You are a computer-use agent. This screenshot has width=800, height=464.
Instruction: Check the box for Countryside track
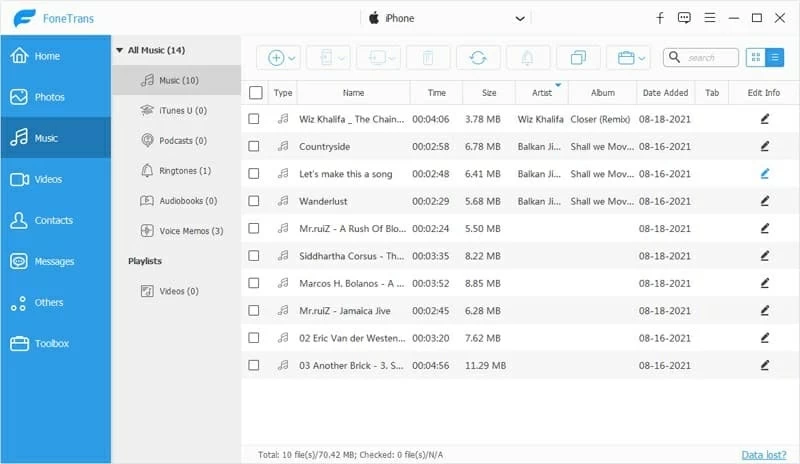point(254,146)
